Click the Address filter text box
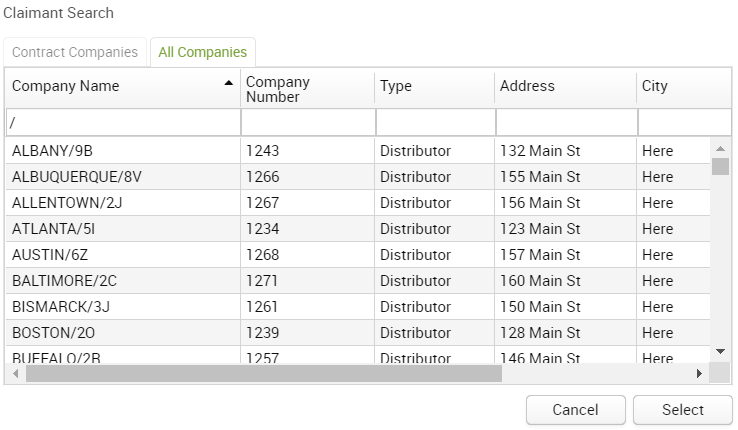 coord(565,122)
